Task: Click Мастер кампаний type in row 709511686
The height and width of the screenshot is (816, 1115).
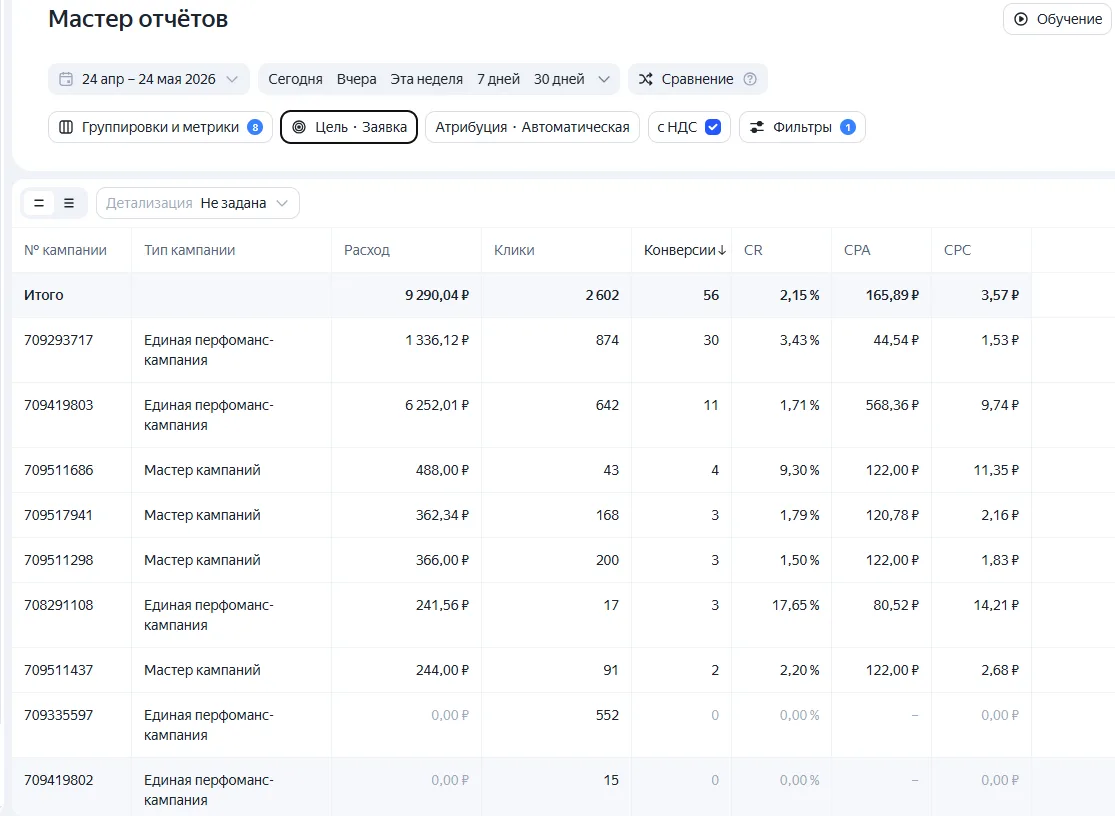Action: point(202,471)
